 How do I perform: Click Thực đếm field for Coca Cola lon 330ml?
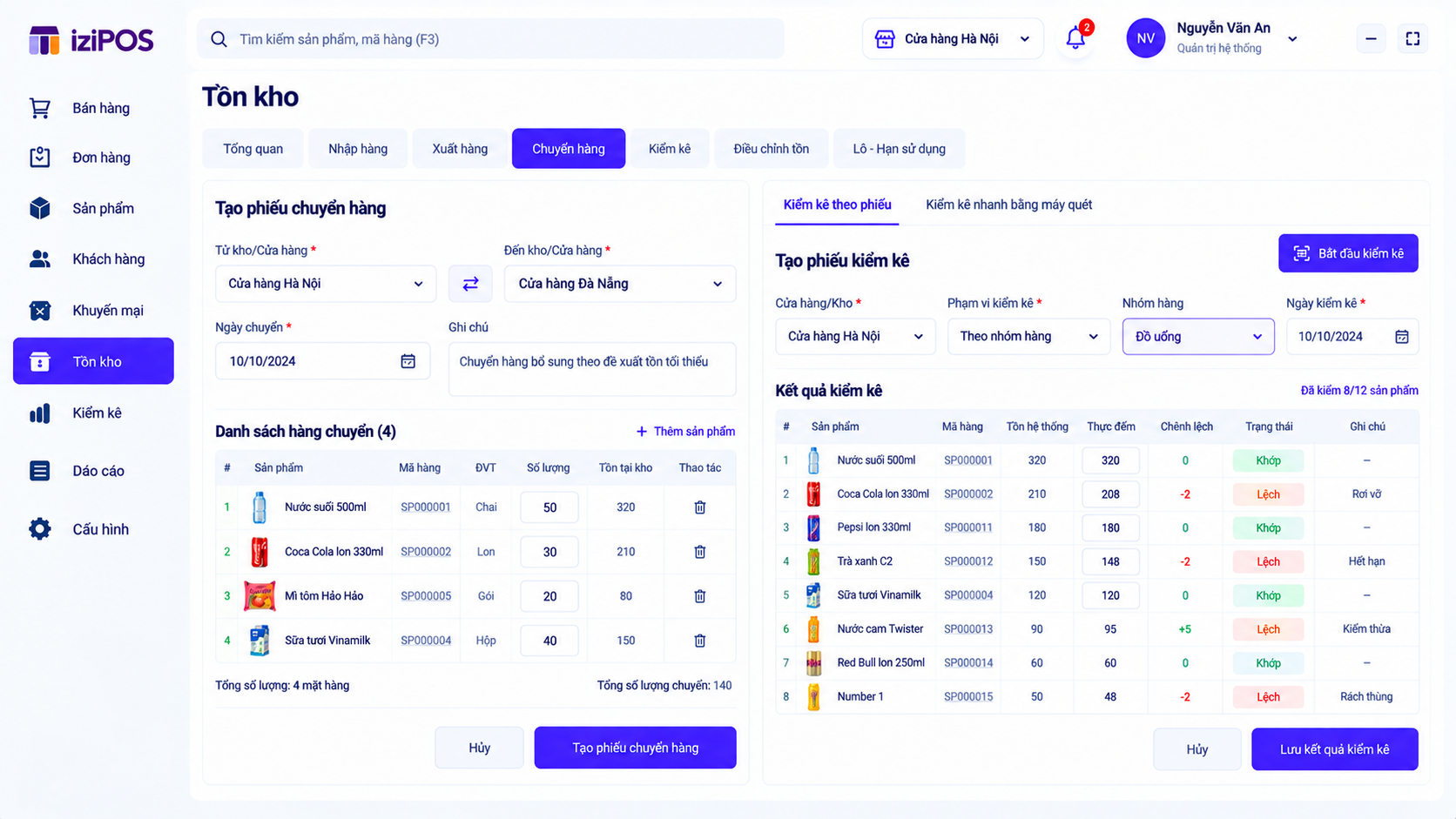(1110, 494)
